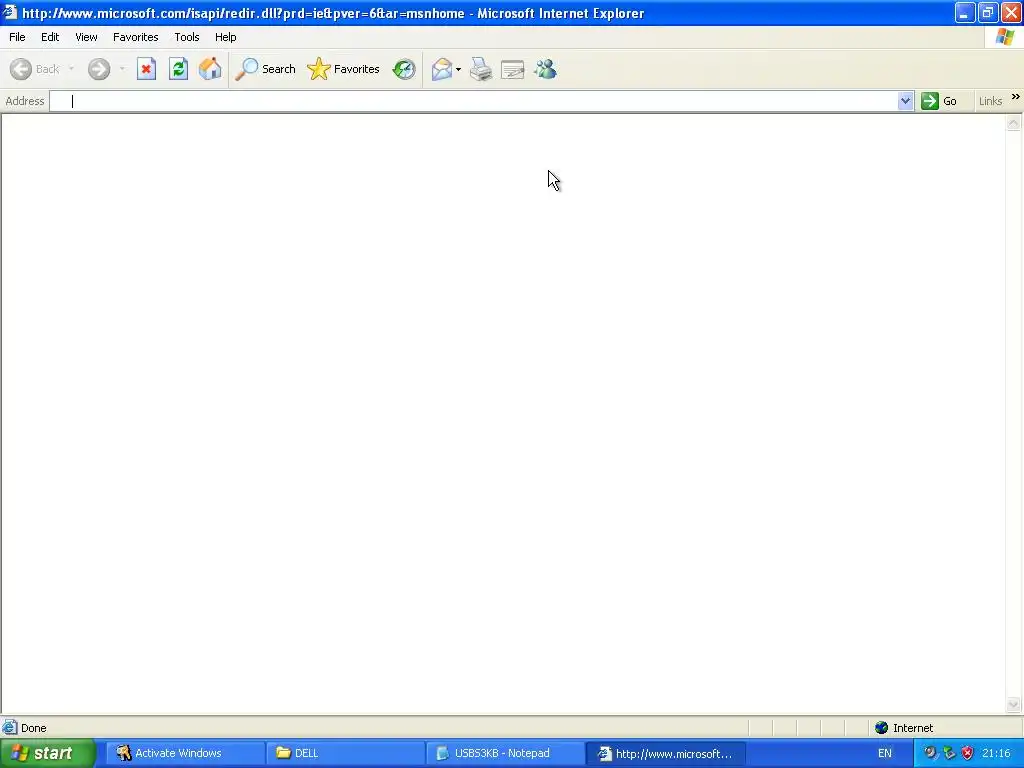This screenshot has height=768, width=1024.
Task: Open the Edit menu
Action: tap(50, 37)
